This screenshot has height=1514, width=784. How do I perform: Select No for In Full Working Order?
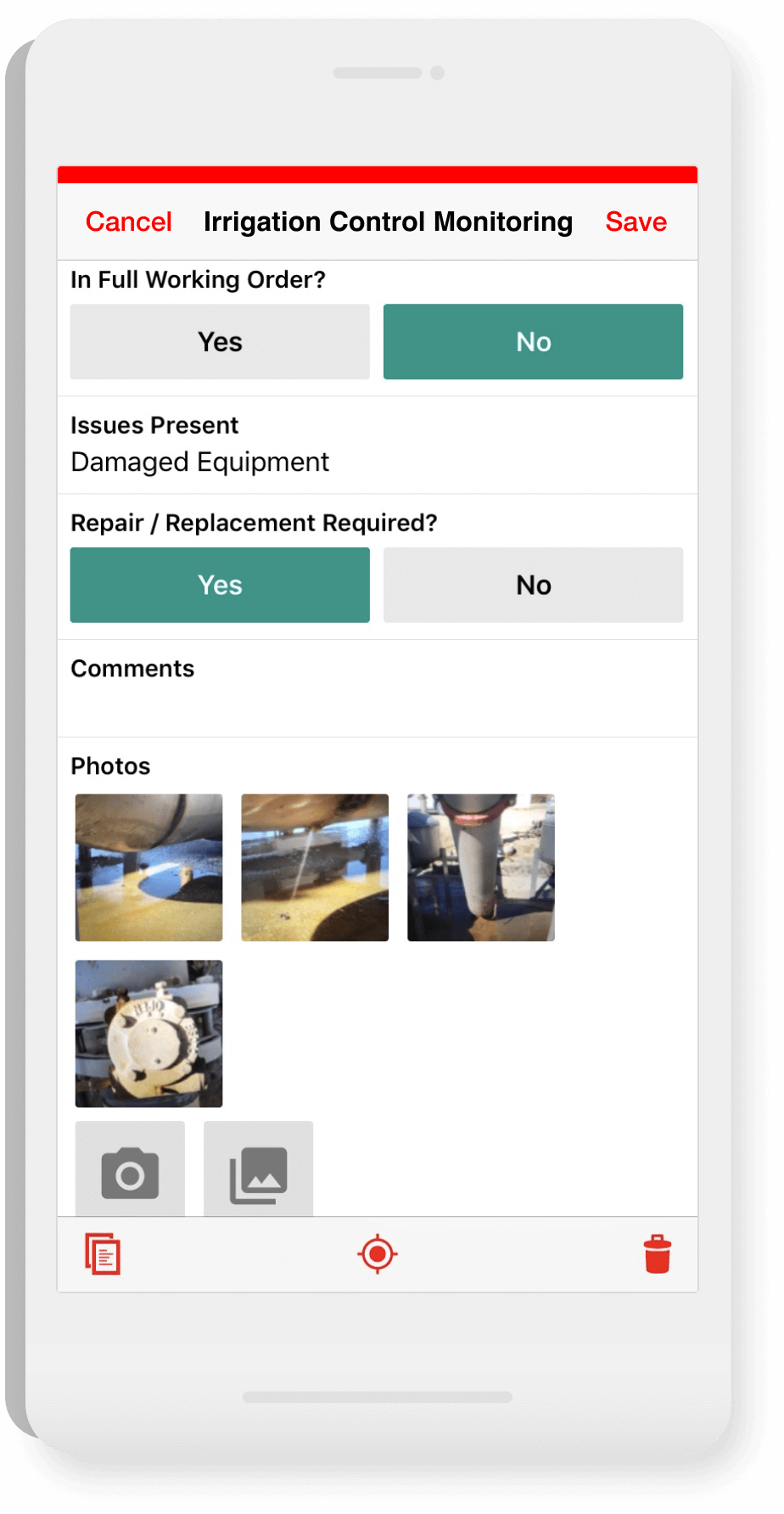pyautogui.click(x=533, y=342)
